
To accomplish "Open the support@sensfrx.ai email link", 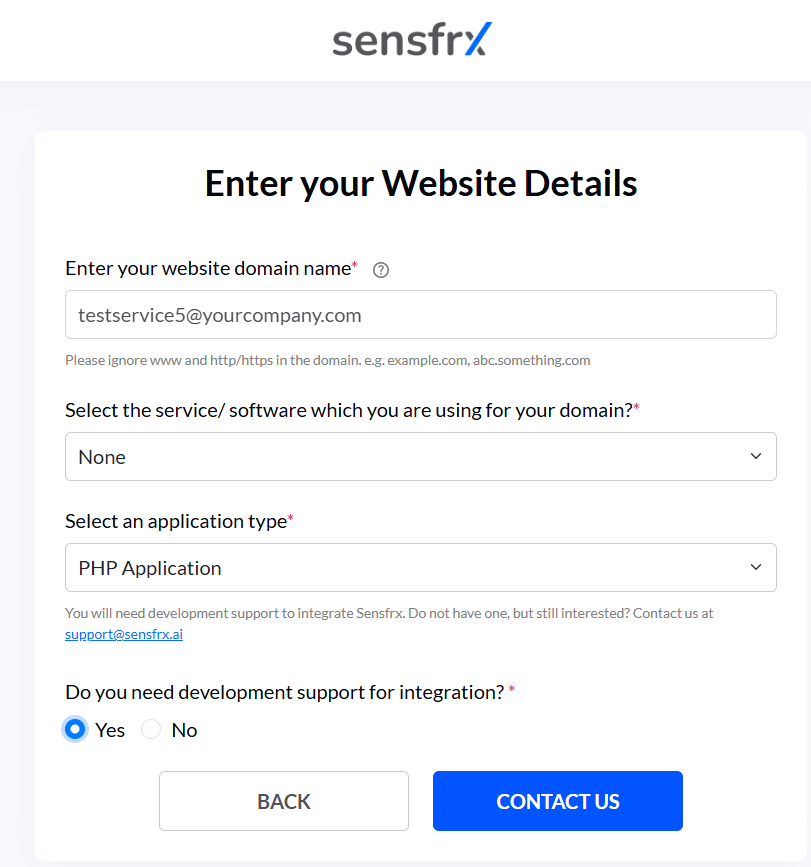I will point(124,634).
